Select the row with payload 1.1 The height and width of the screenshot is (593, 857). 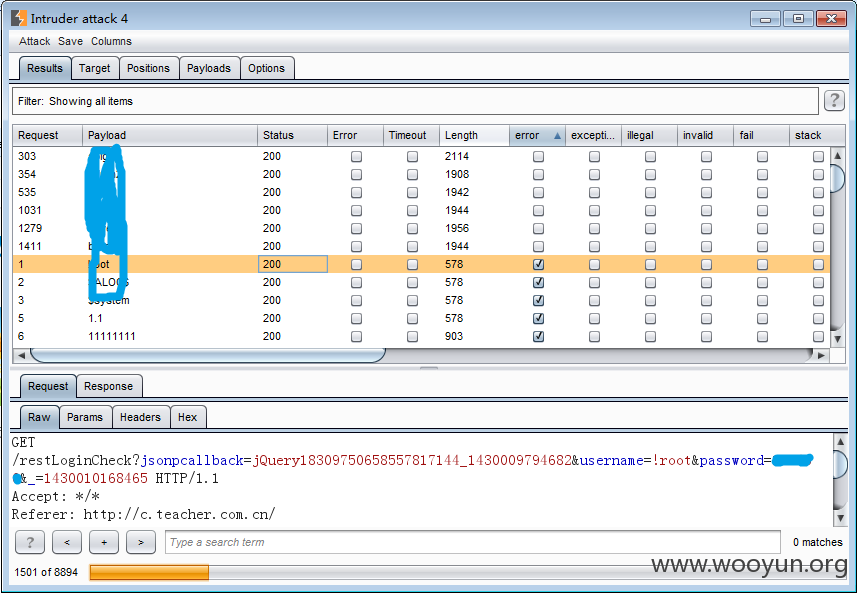pos(421,318)
